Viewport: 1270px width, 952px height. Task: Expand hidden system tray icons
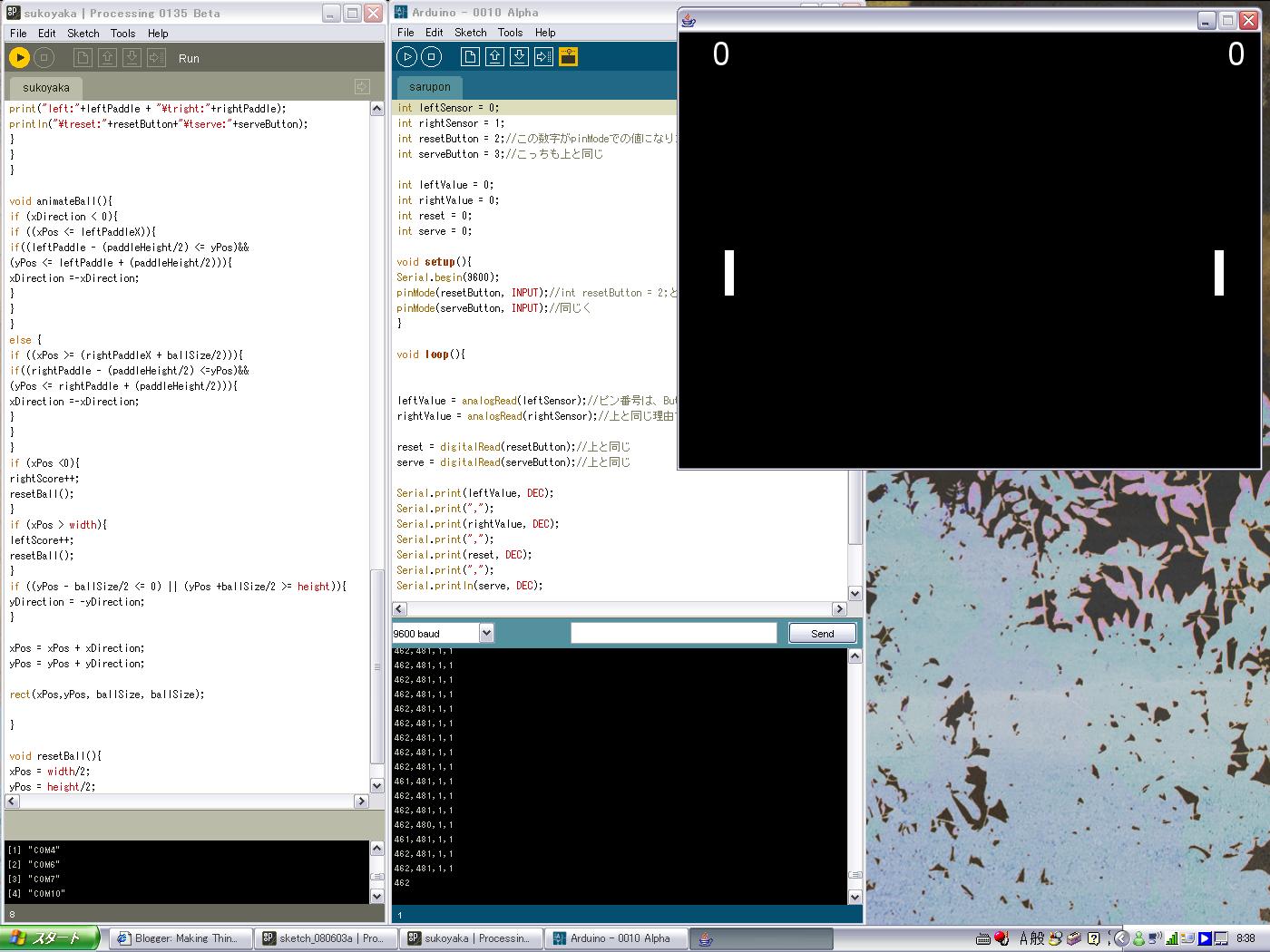coord(1121,938)
